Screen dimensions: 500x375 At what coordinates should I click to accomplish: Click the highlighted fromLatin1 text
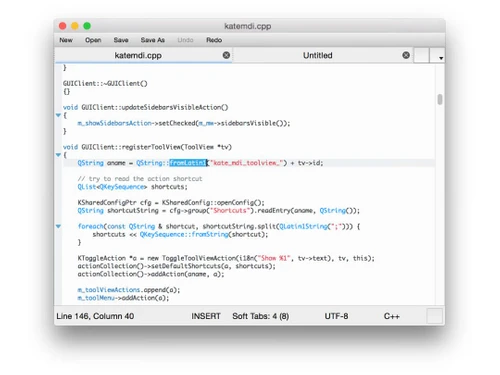click(188, 163)
